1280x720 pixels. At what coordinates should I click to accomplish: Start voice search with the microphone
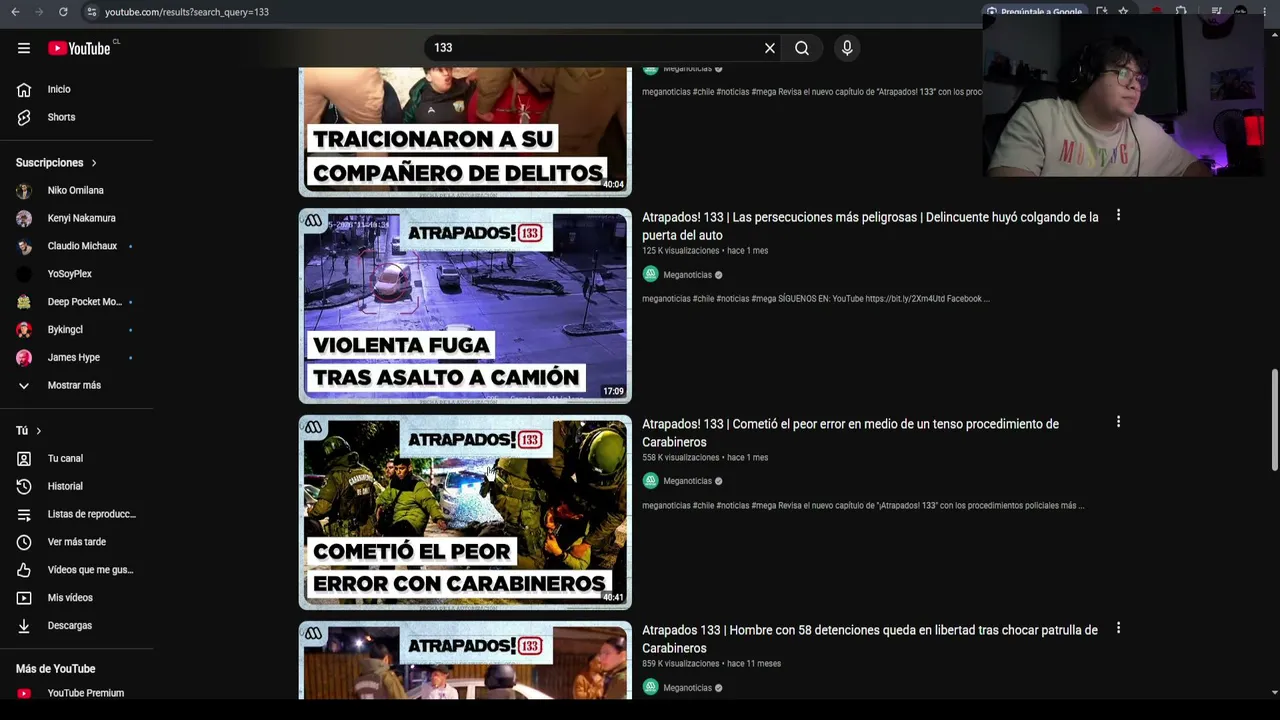tap(847, 48)
